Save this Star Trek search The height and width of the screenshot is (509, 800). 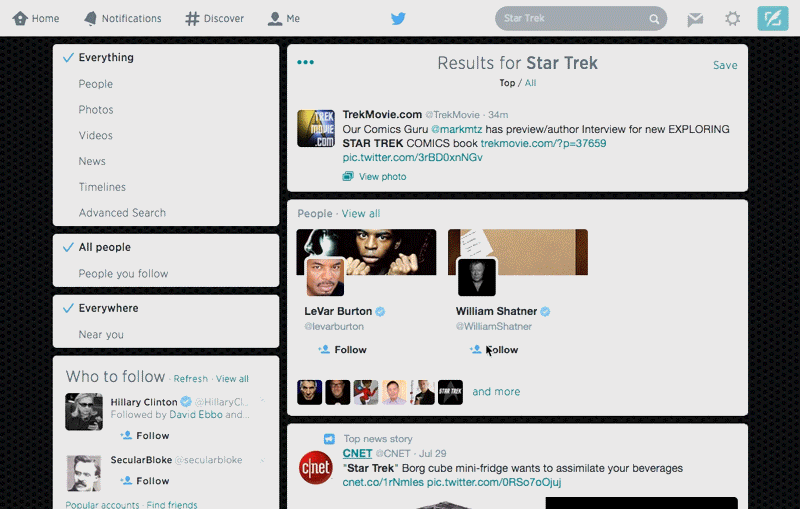tap(725, 65)
